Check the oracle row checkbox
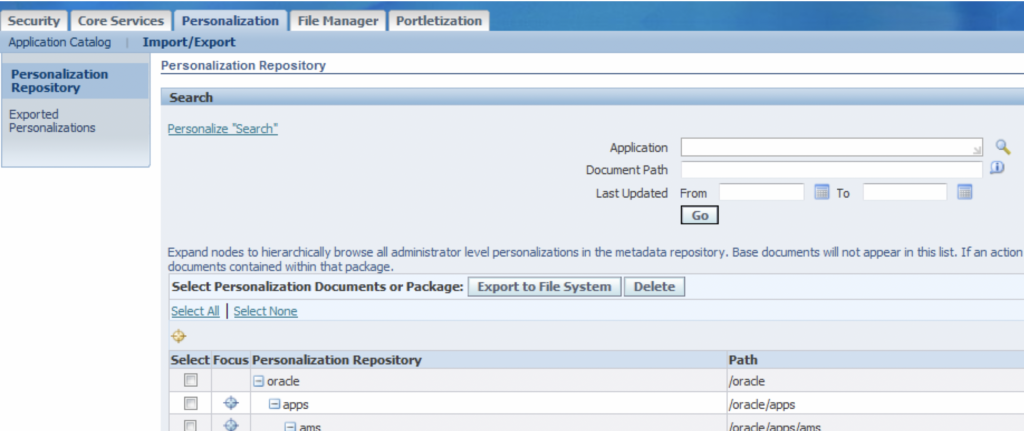 pos(191,381)
